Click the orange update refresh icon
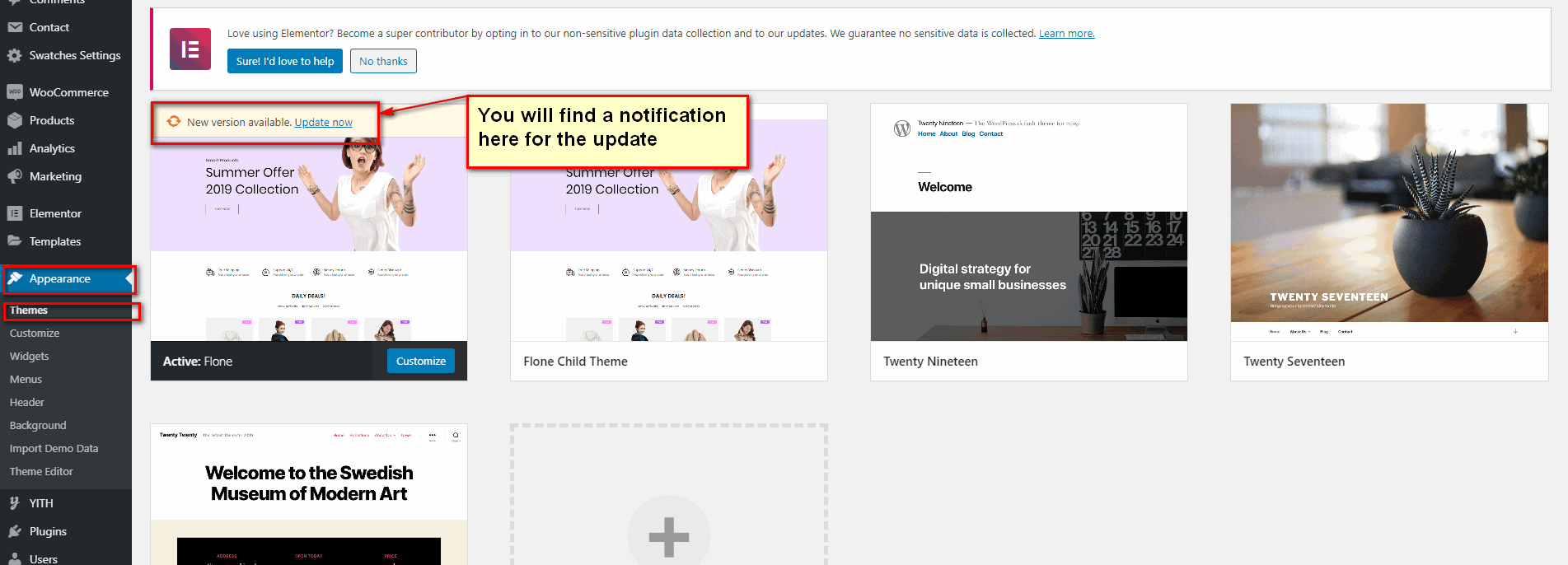The image size is (1568, 565). click(174, 122)
